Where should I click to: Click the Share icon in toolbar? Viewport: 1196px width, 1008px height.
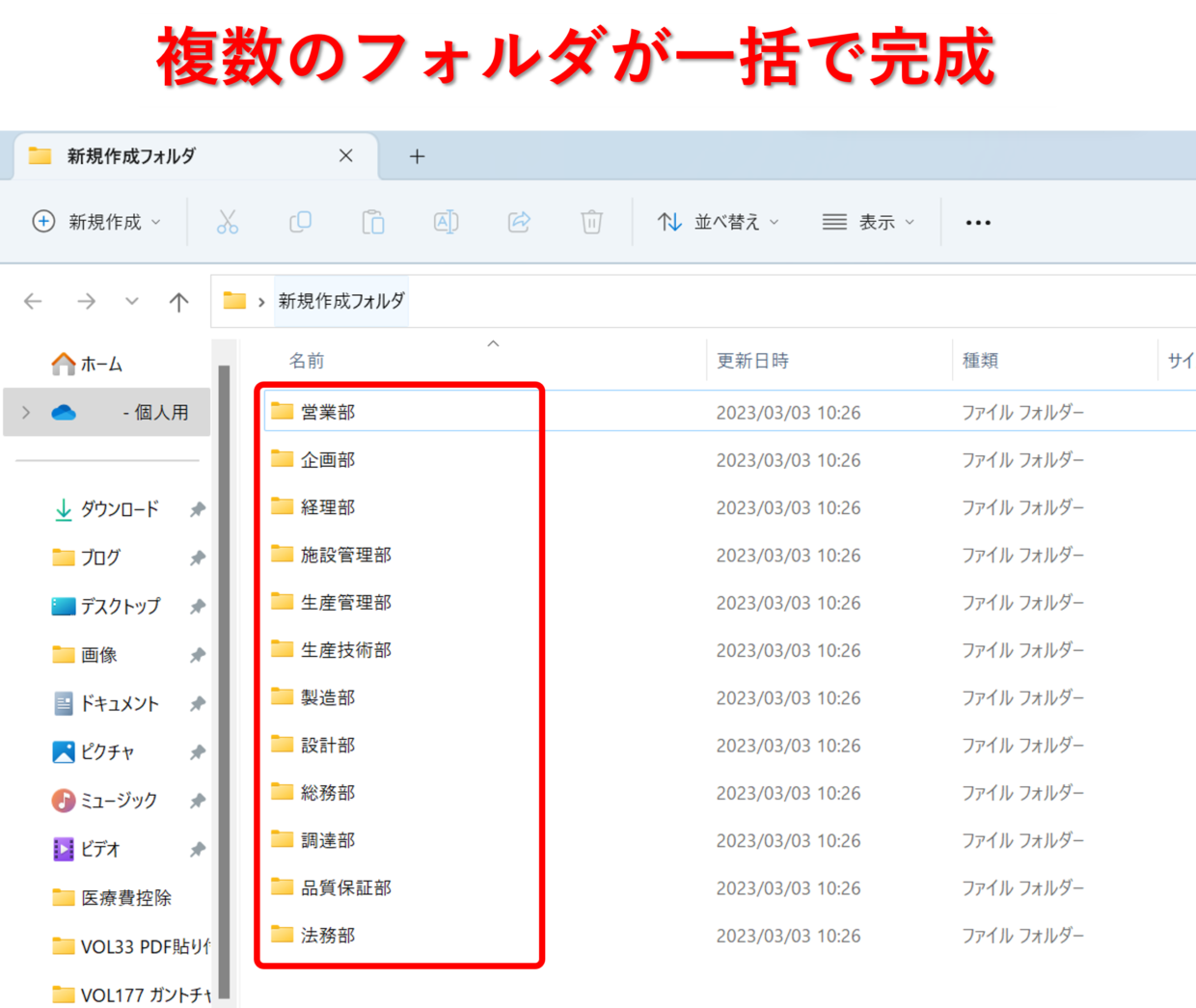tap(519, 222)
